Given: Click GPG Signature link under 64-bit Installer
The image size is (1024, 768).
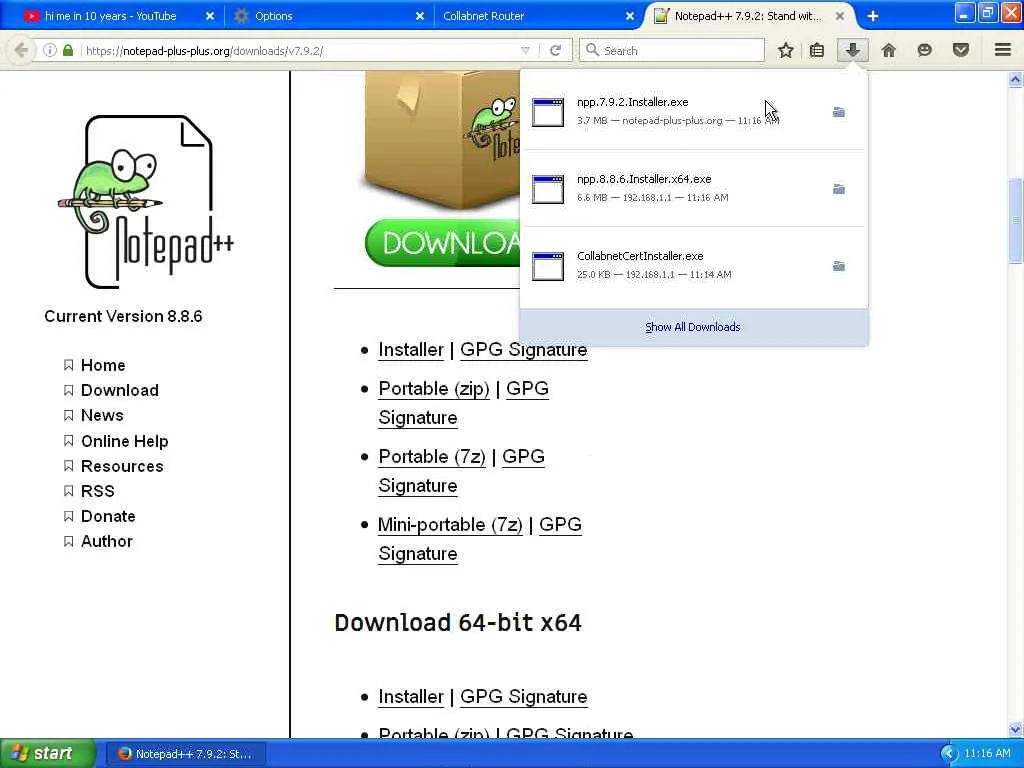Looking at the screenshot, I should click(x=524, y=697).
